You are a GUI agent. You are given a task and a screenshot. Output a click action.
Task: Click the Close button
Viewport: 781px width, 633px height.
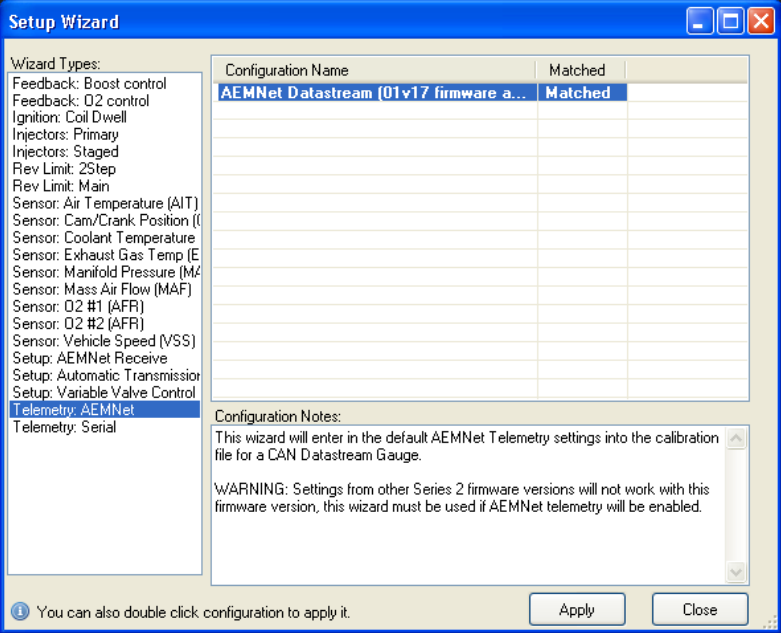[699, 609]
